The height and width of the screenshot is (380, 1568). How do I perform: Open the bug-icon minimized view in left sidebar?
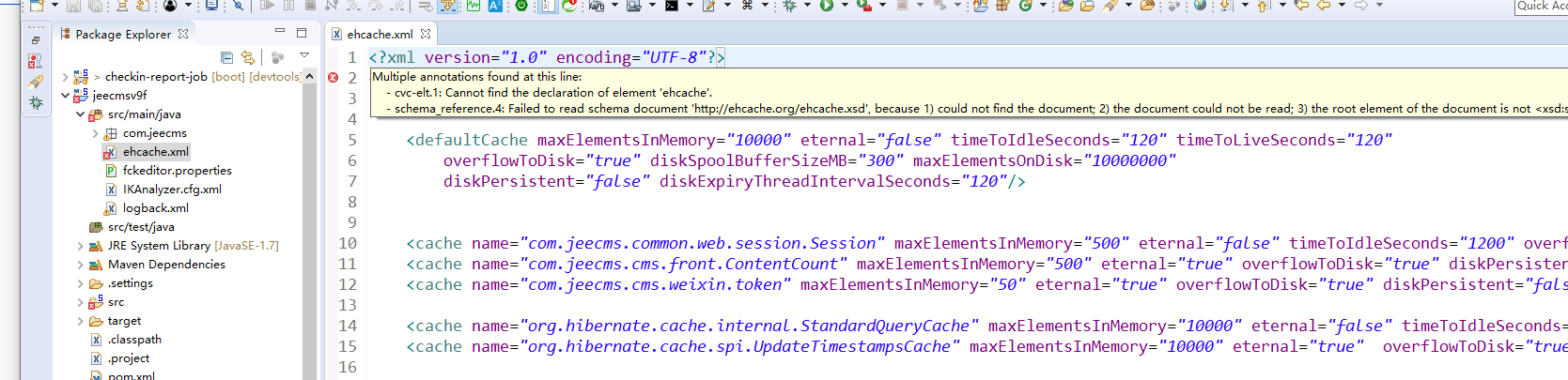pyautogui.click(x=36, y=102)
